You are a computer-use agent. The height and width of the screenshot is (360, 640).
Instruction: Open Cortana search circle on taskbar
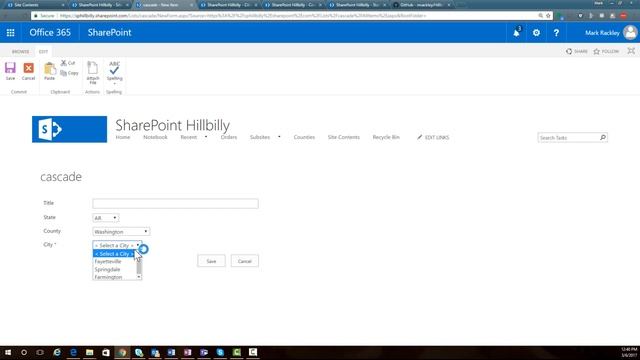click(x=24, y=352)
